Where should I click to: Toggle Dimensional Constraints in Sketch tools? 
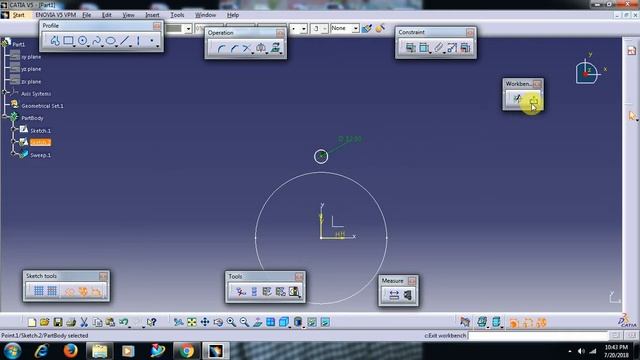pyautogui.click(x=96, y=291)
